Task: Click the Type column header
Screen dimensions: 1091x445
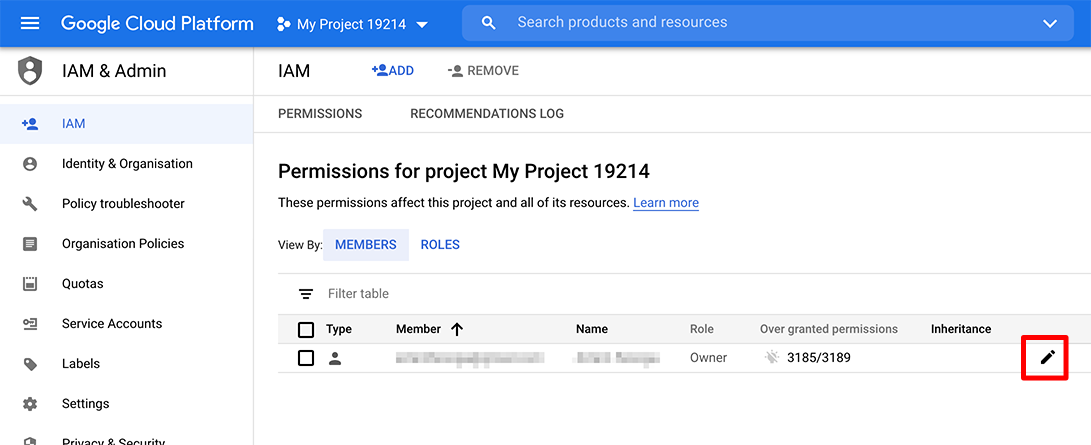Action: [339, 330]
